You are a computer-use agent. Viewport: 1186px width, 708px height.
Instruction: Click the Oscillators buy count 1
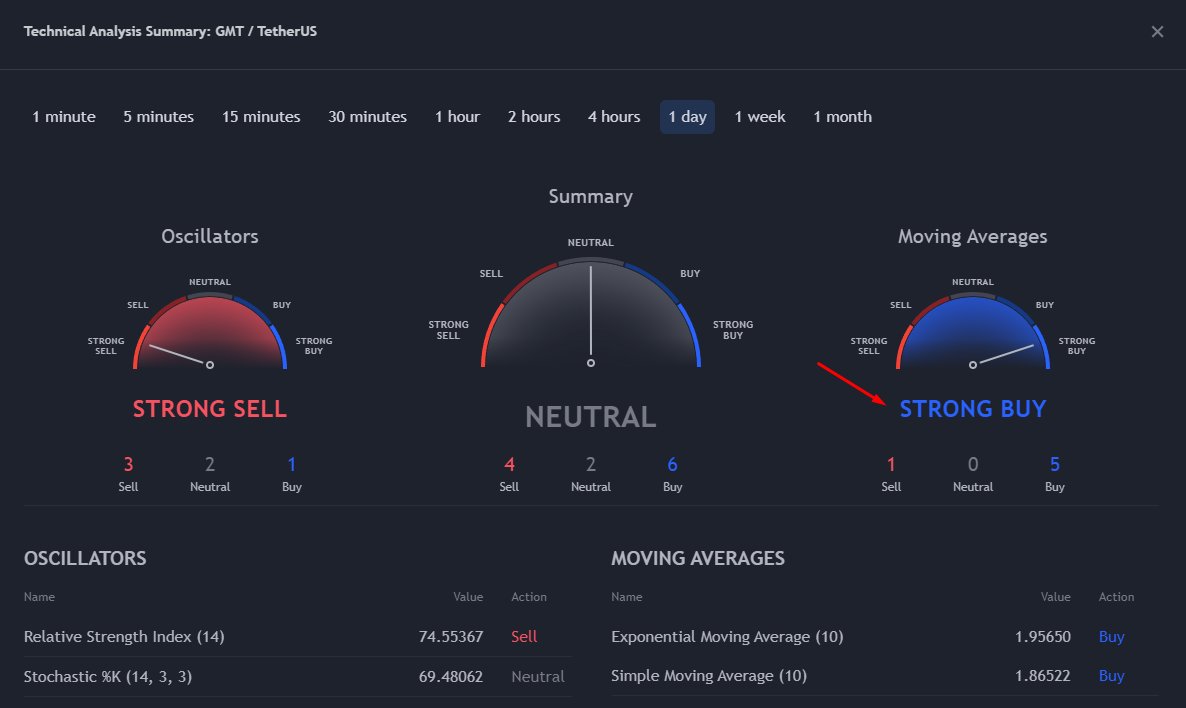point(292,464)
